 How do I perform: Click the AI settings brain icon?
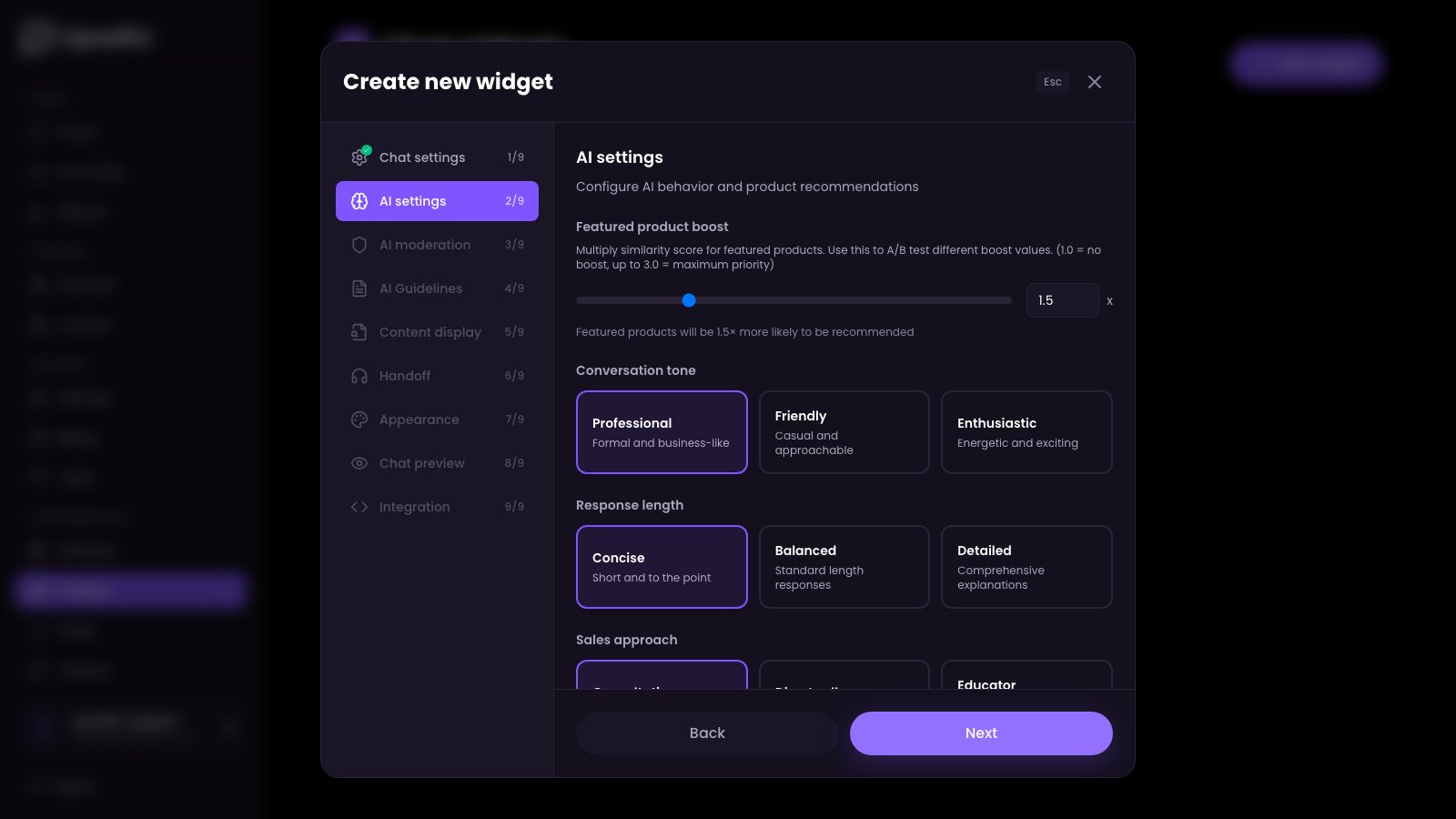pyautogui.click(x=359, y=200)
